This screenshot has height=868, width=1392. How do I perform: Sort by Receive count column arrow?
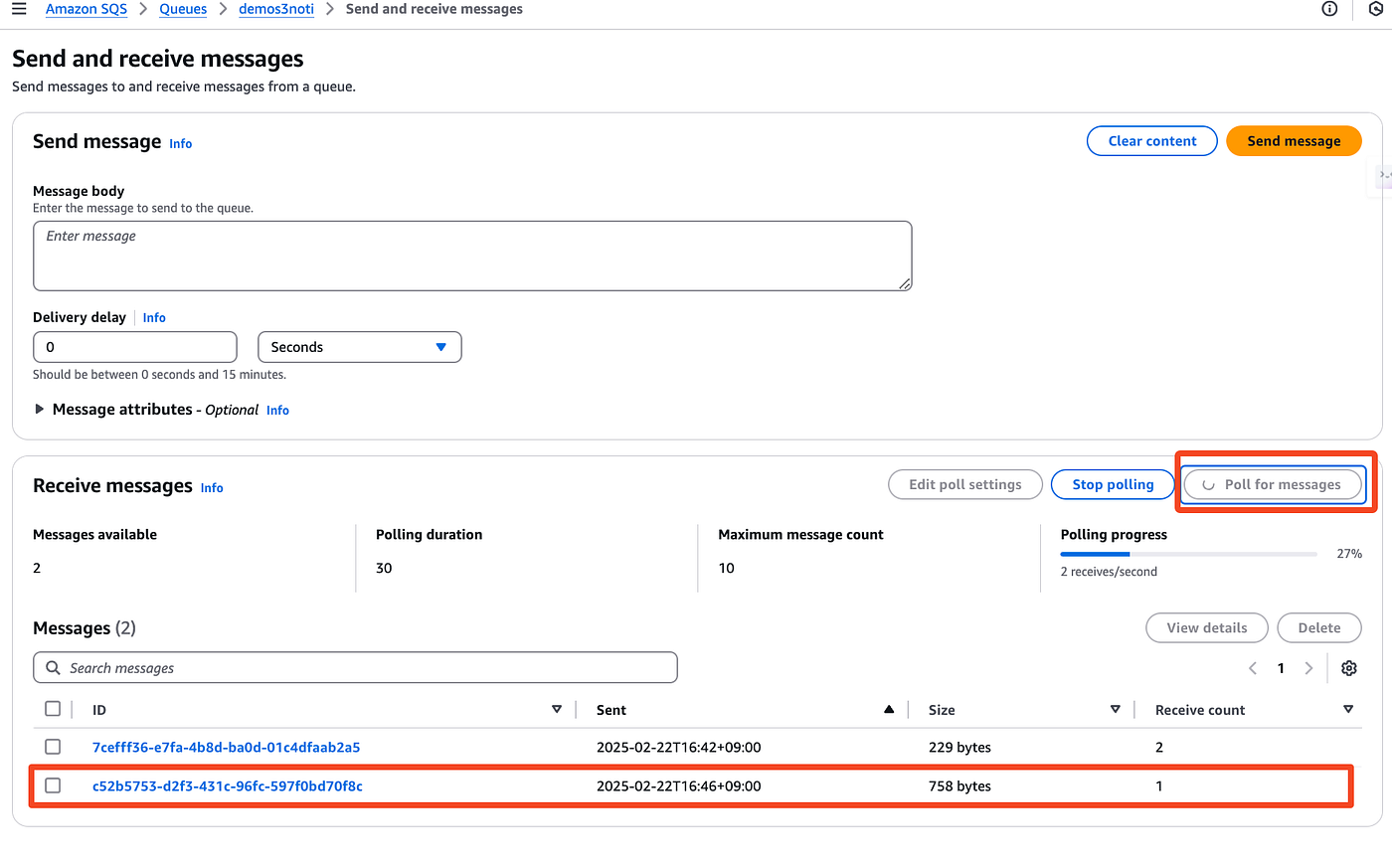pos(1348,710)
